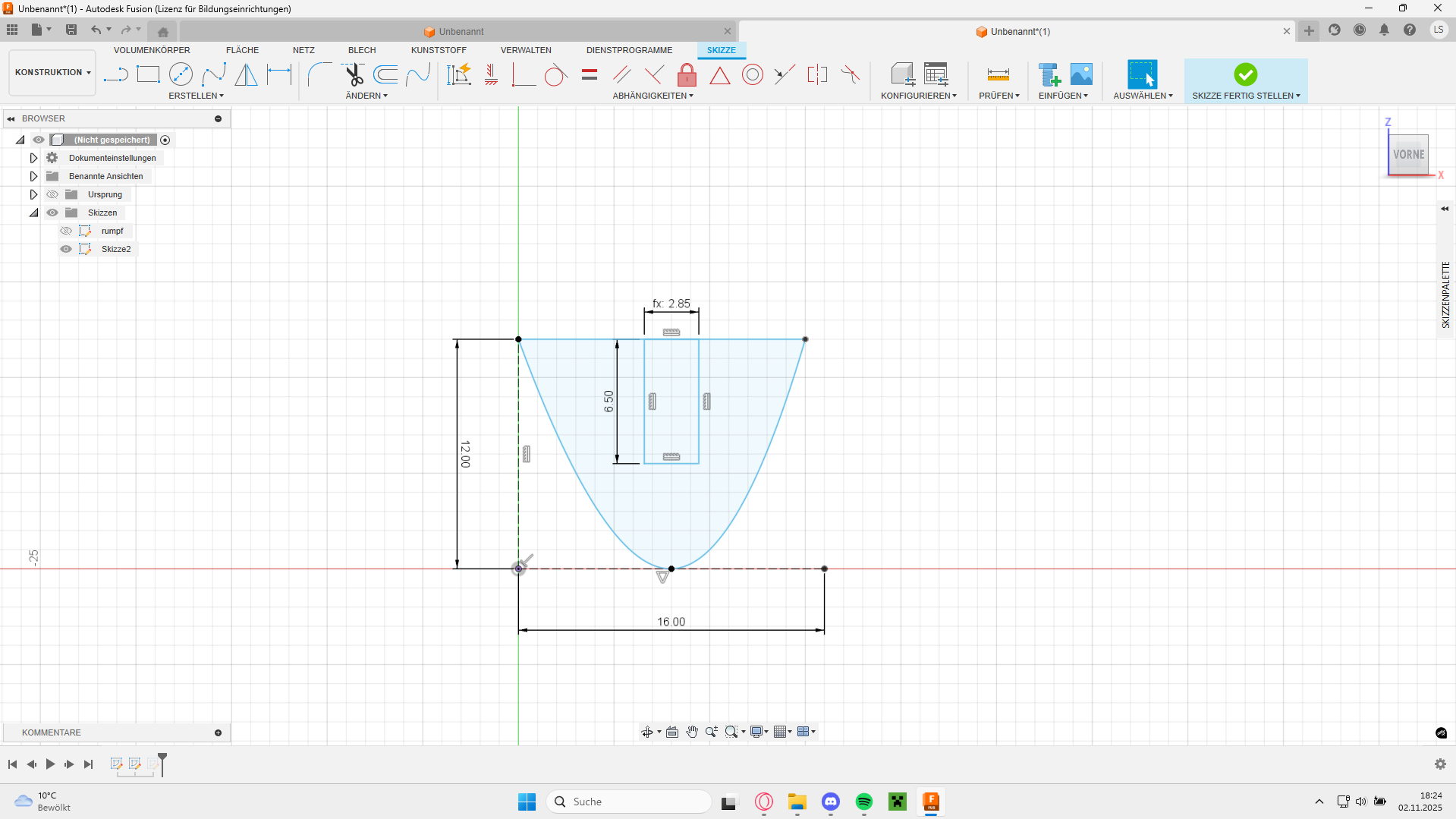Select the Mirror tool icon
The image size is (1456, 819).
pyautogui.click(x=246, y=74)
